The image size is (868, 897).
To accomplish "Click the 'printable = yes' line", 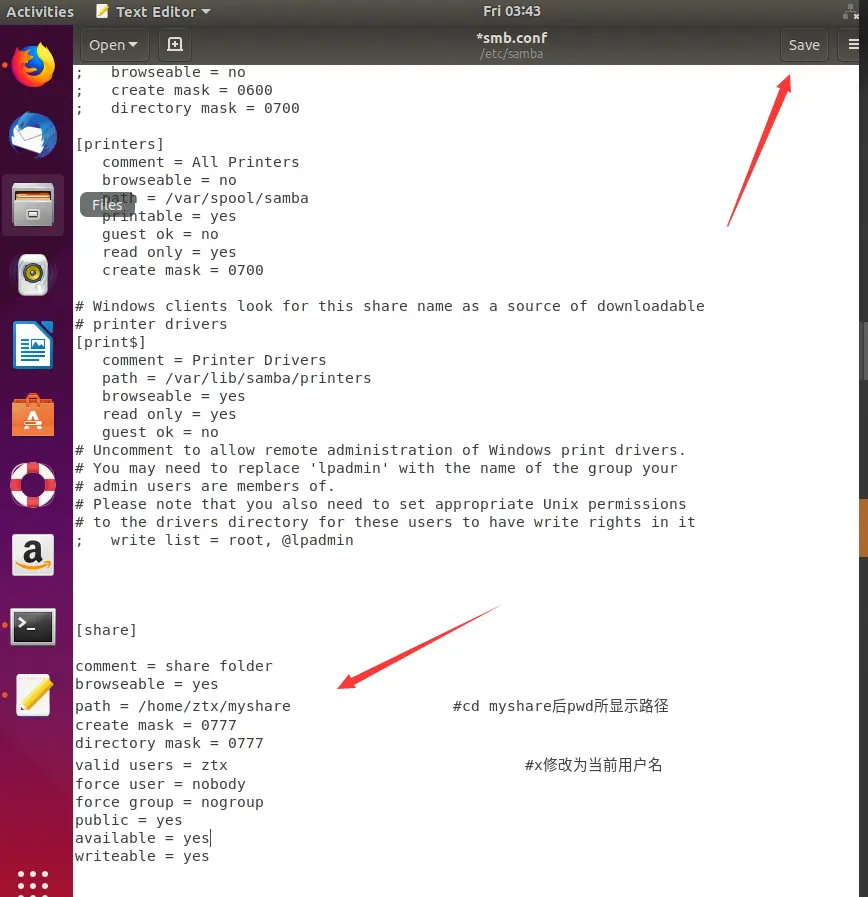I will point(169,216).
